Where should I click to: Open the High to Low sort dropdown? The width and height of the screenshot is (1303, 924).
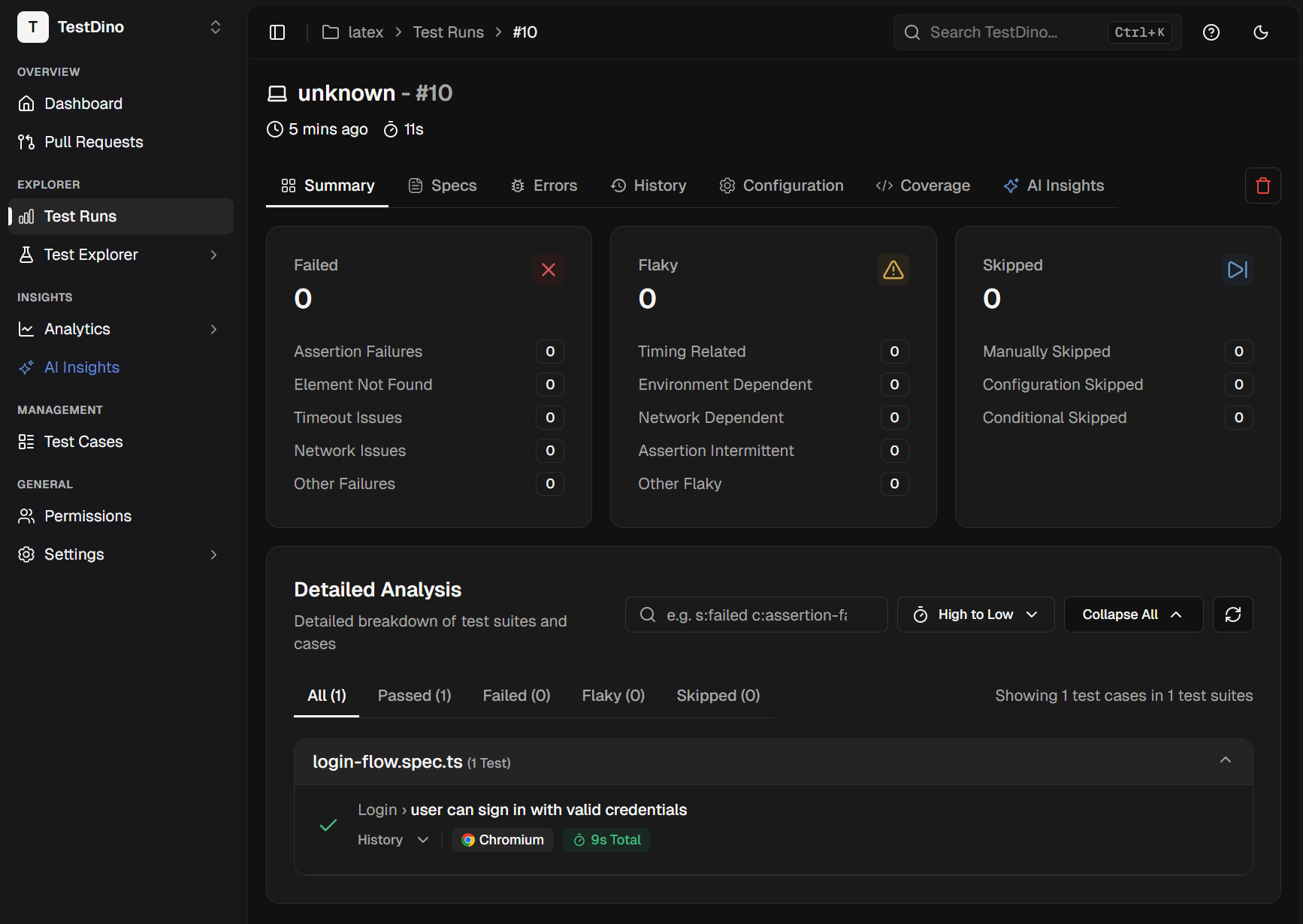[x=975, y=614]
